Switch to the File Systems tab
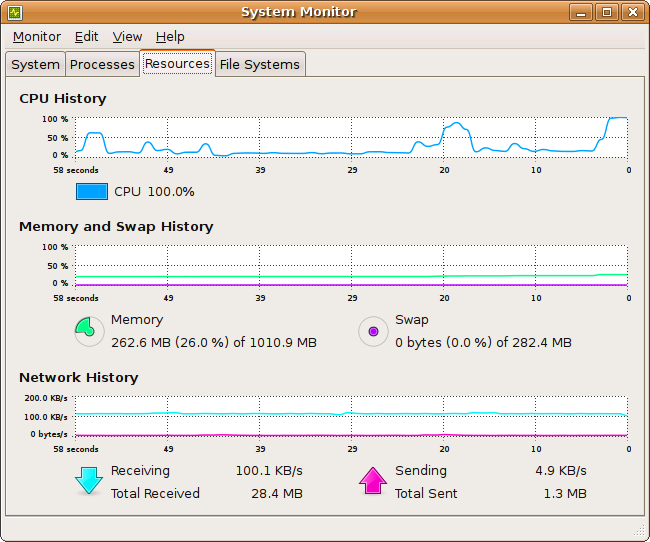 click(x=259, y=64)
